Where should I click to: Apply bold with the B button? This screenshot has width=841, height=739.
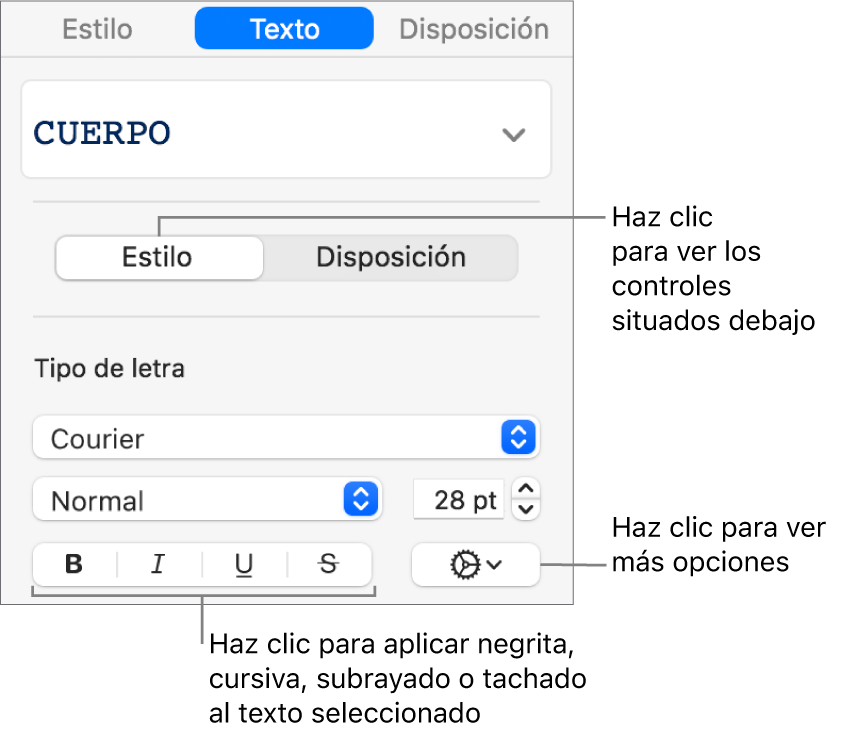tap(74, 564)
